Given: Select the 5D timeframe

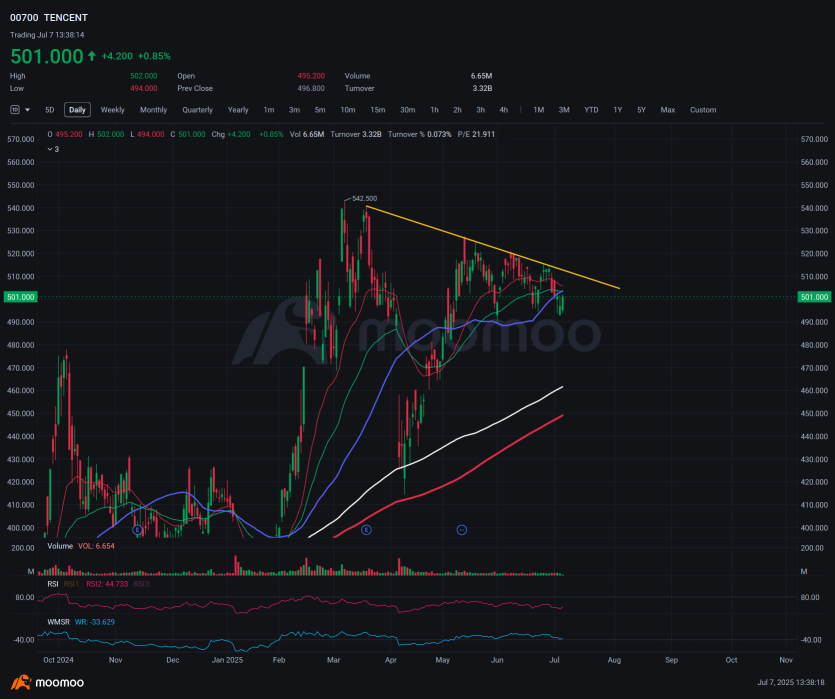Looking at the screenshot, I should 50,110.
